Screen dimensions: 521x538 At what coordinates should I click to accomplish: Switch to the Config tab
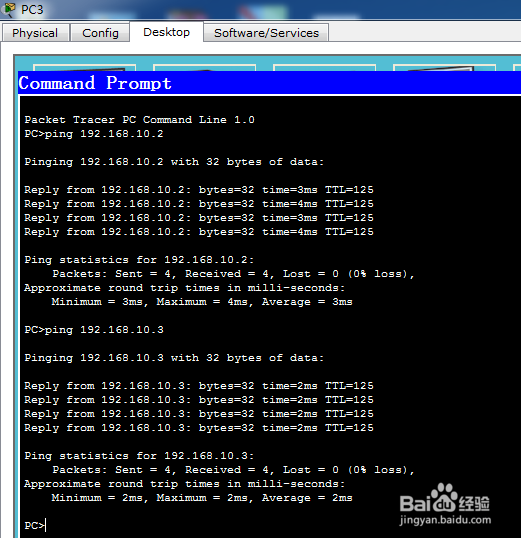(x=100, y=33)
